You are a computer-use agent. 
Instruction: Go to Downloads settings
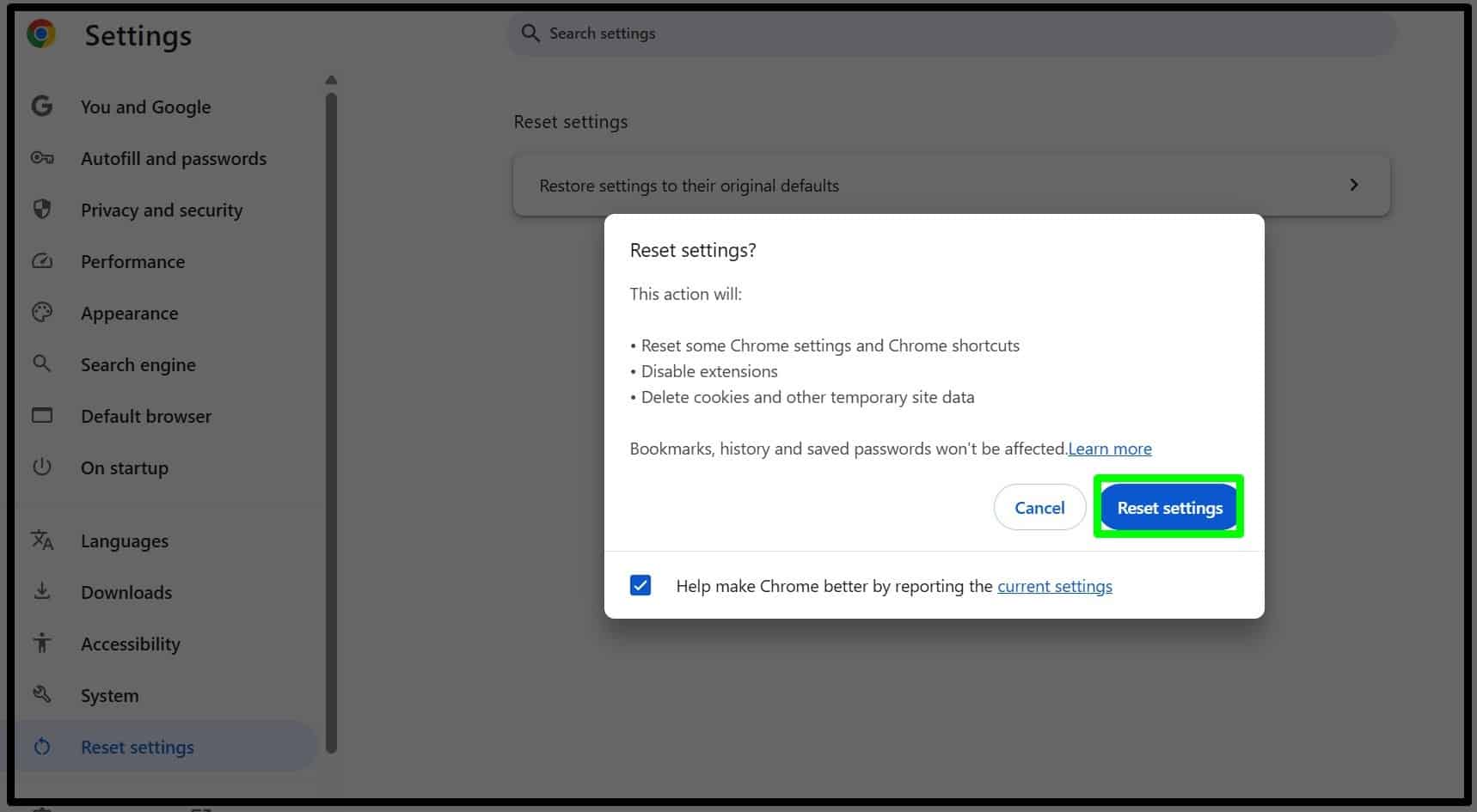126,592
